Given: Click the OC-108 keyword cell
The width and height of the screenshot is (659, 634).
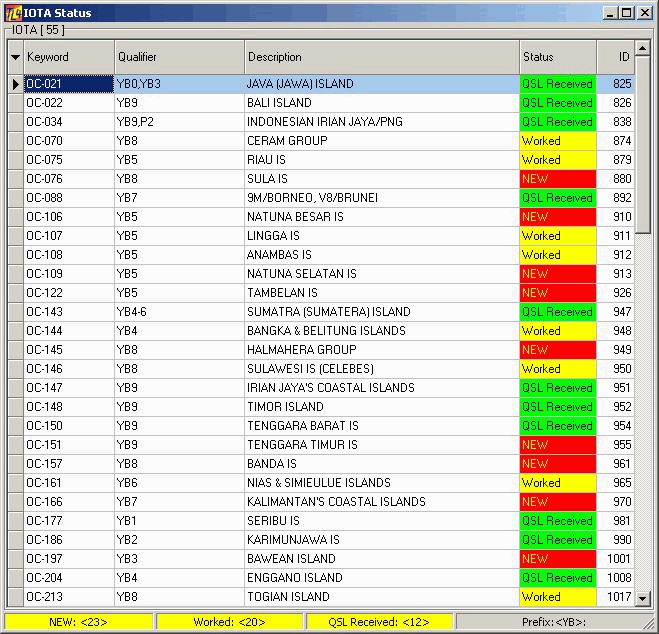Looking at the screenshot, I should [69, 255].
